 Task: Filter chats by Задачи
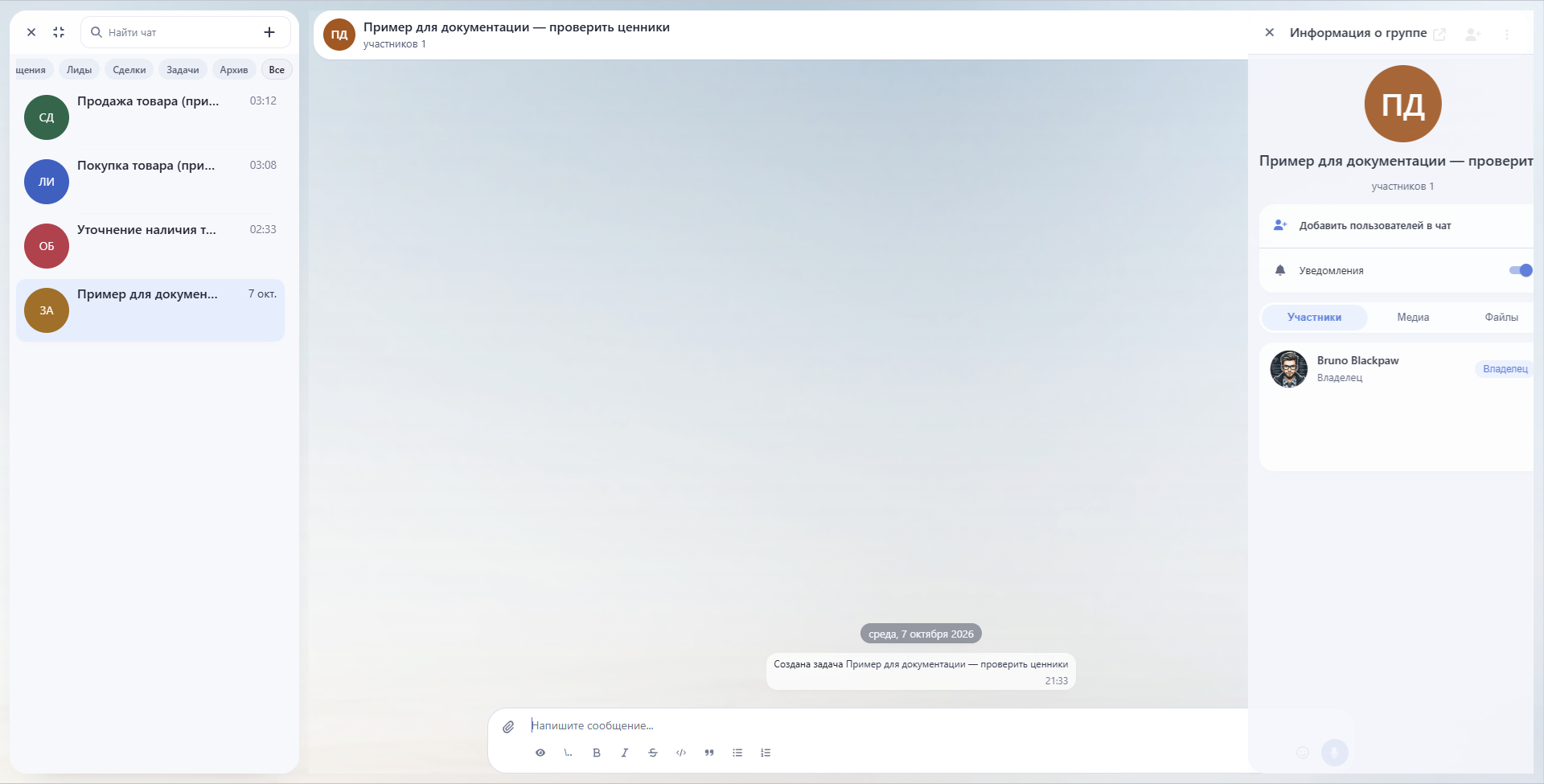[183, 70]
